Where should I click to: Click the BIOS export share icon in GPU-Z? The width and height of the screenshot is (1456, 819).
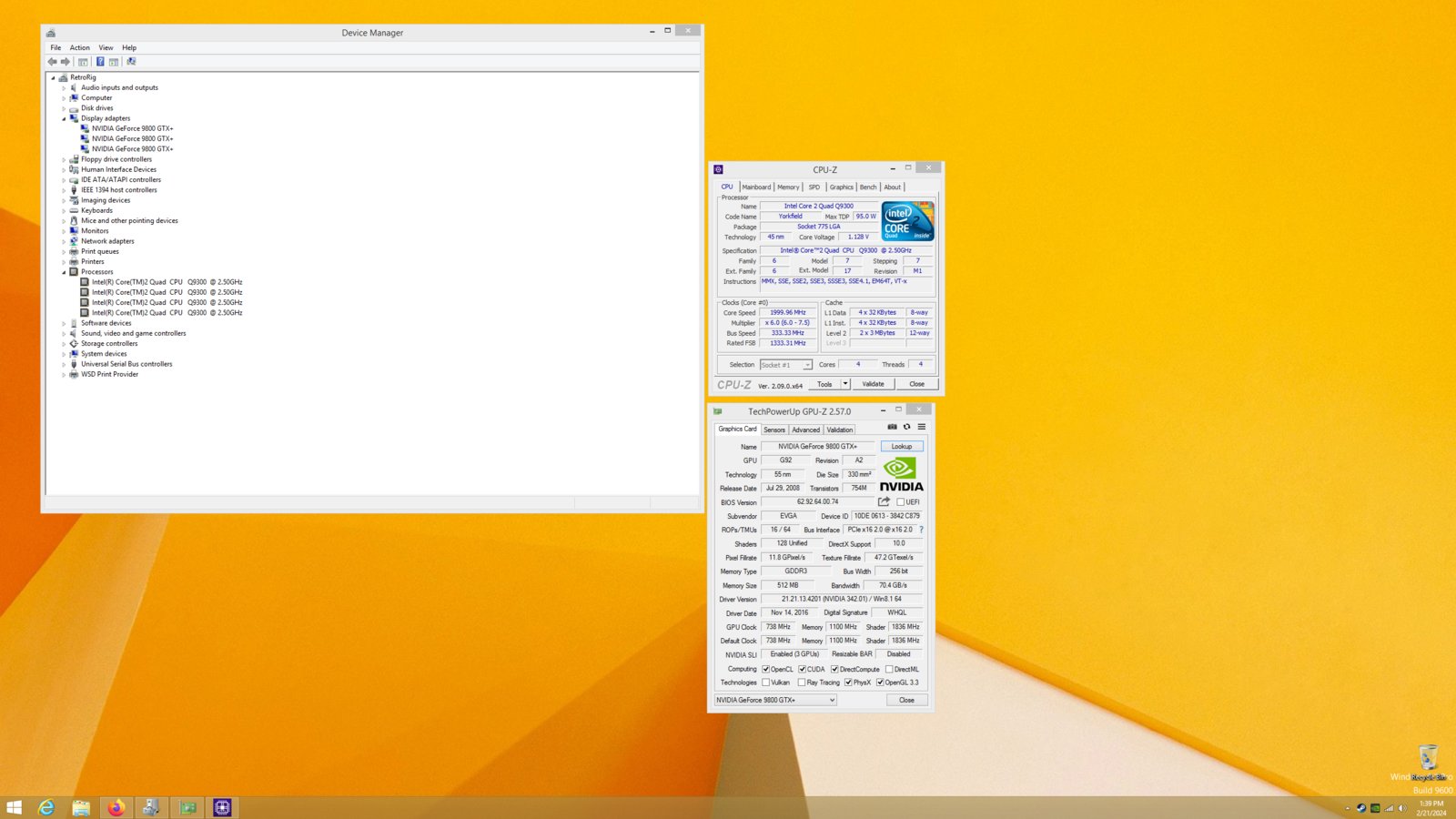tap(884, 501)
